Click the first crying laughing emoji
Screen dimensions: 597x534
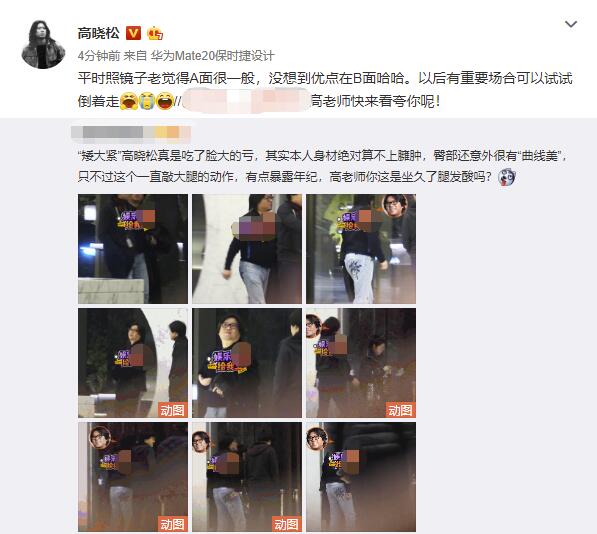(x=129, y=102)
